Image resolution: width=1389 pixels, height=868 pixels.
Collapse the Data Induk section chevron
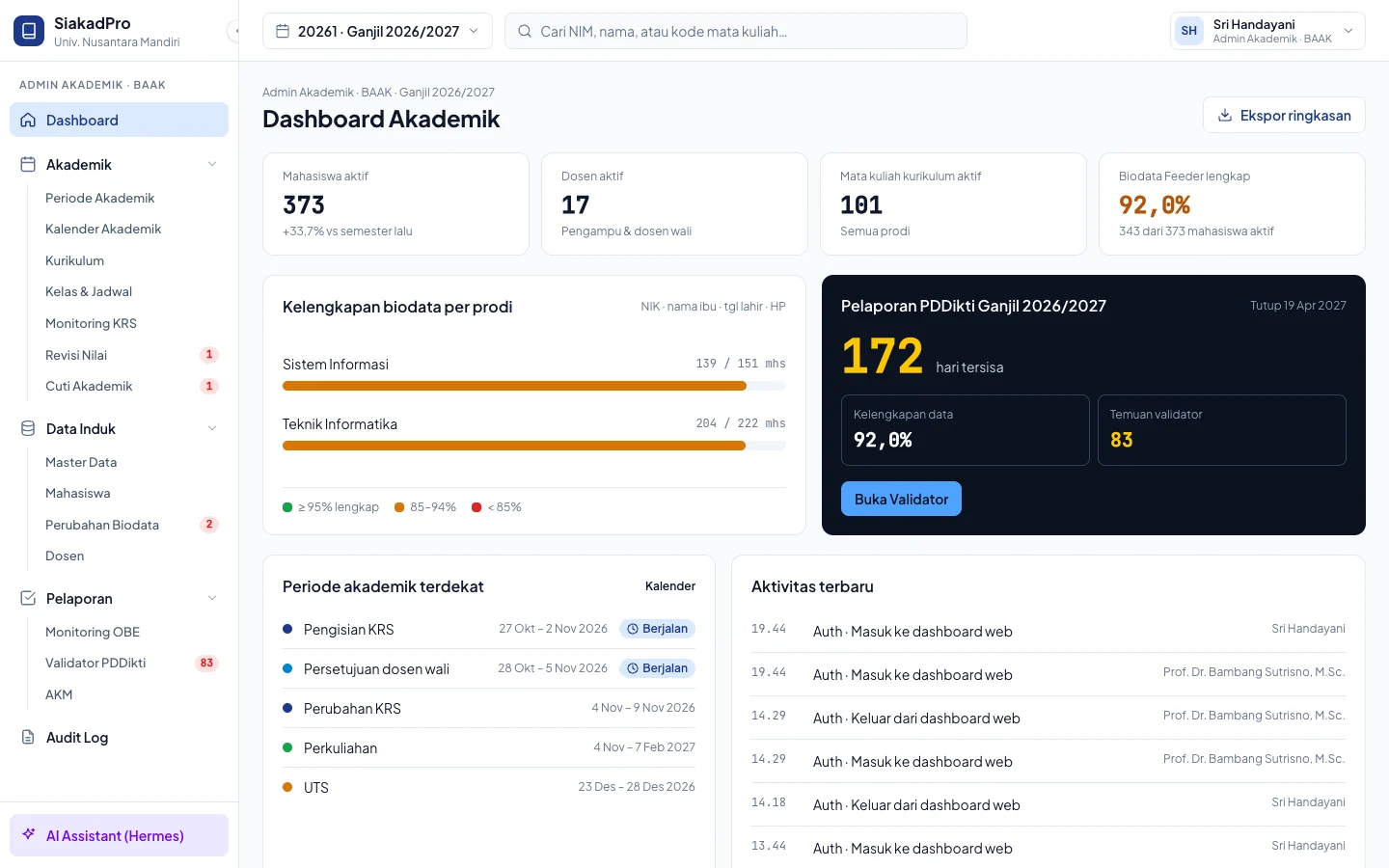click(212, 429)
